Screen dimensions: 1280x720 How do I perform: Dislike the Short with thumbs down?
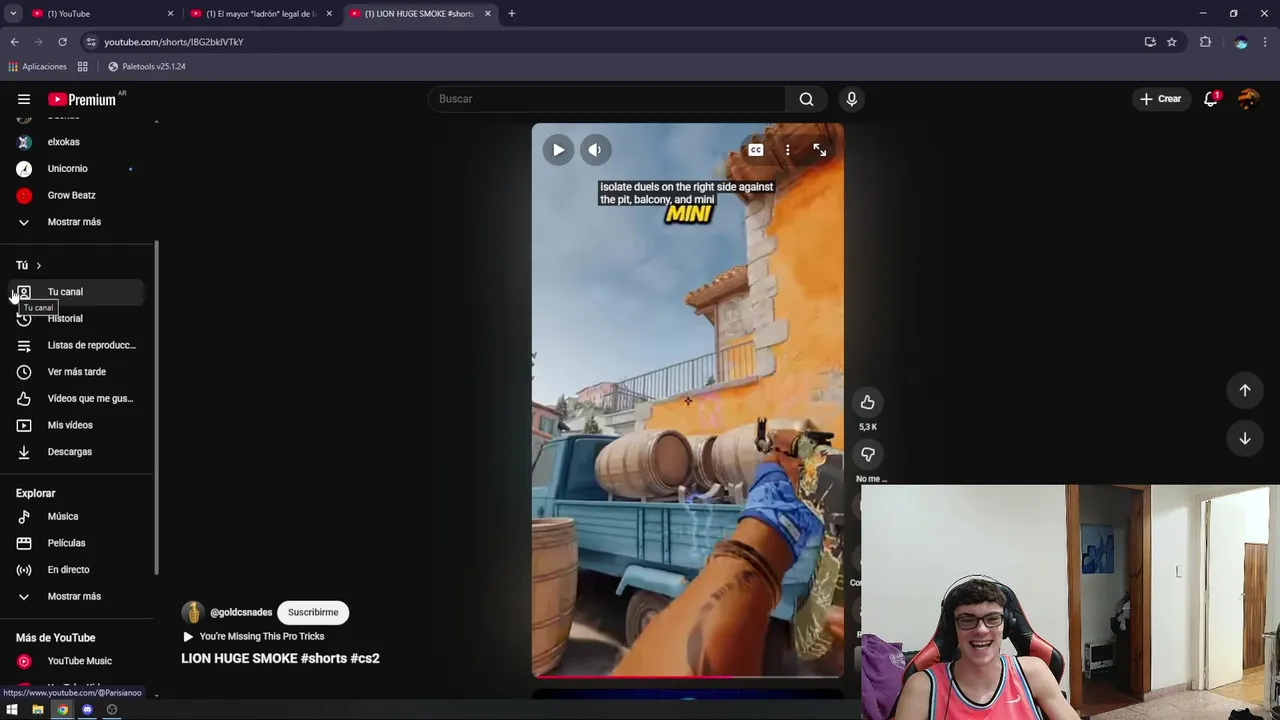pyautogui.click(x=867, y=454)
